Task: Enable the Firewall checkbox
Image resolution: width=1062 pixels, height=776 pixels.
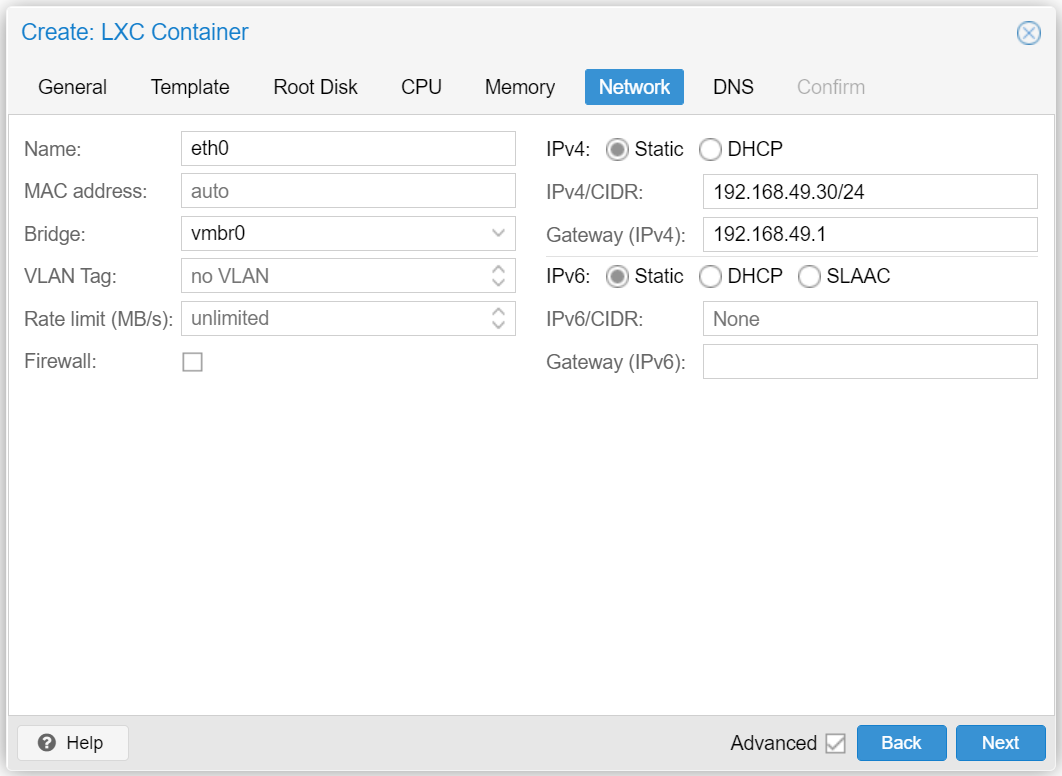Action: 192,362
